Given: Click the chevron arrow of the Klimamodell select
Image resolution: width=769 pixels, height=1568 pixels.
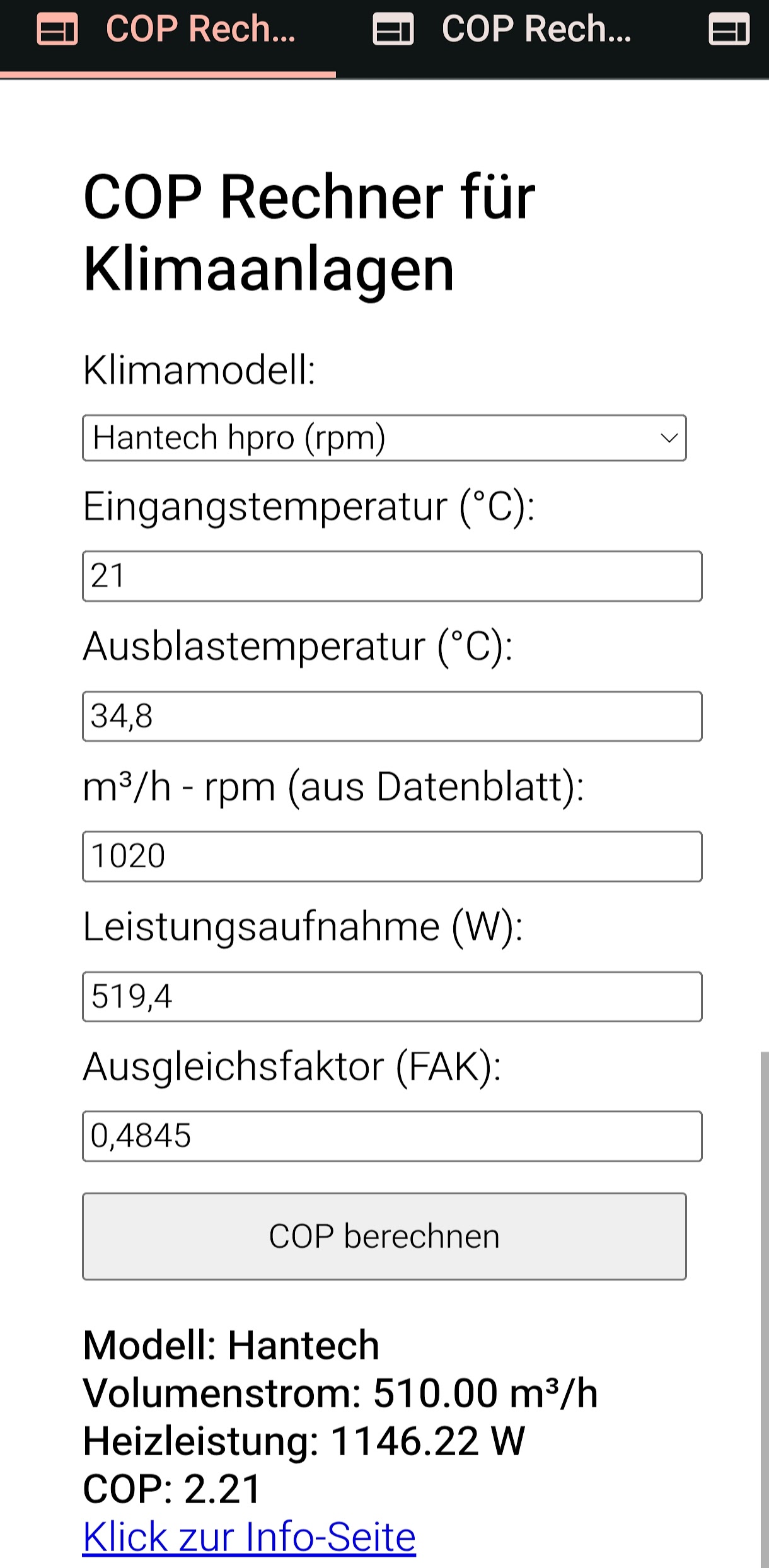Looking at the screenshot, I should pyautogui.click(x=669, y=438).
